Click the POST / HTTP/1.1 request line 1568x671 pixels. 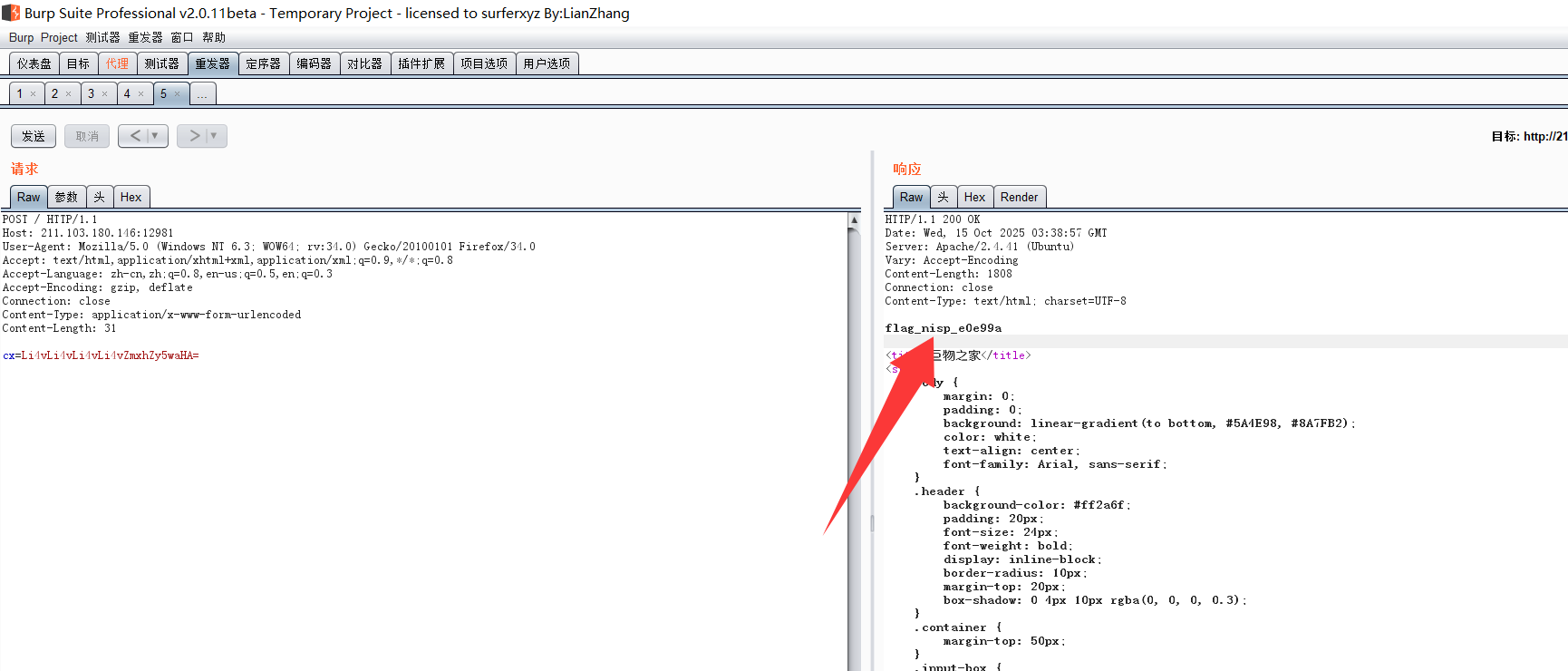click(50, 219)
